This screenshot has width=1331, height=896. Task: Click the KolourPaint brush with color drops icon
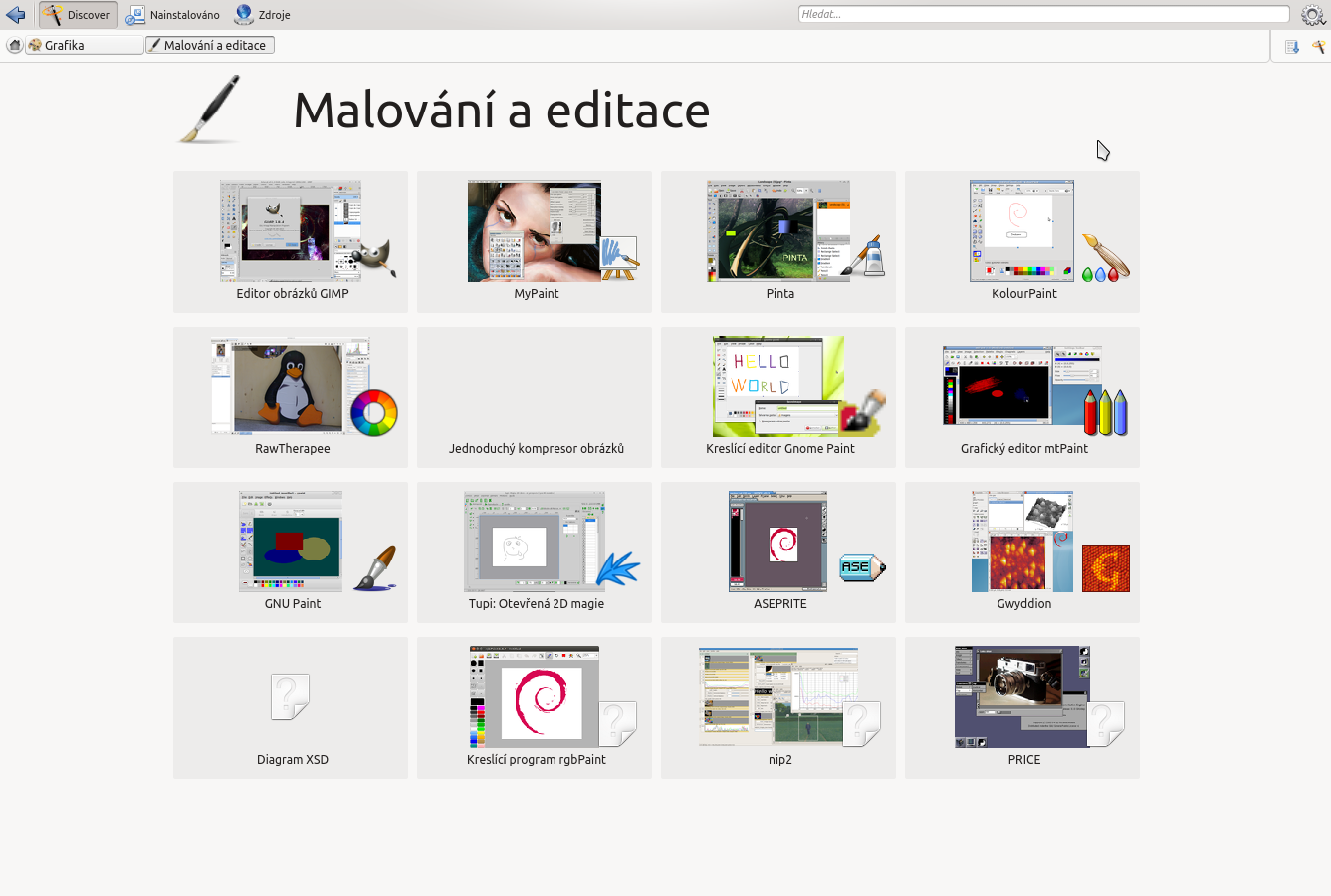pyautogui.click(x=1106, y=258)
